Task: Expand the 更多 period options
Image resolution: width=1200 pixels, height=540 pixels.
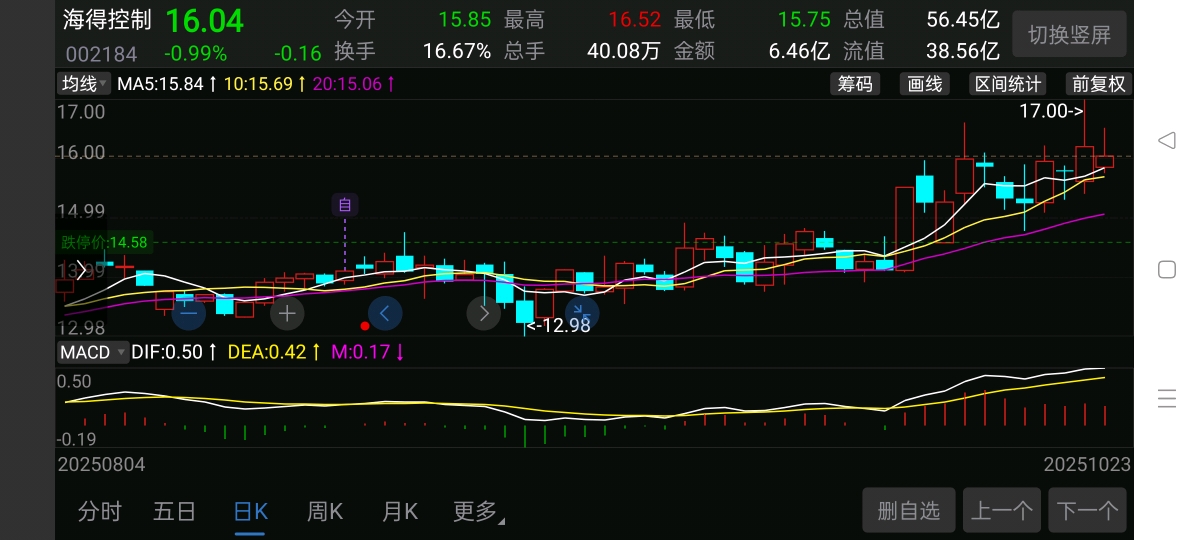Action: point(479,512)
